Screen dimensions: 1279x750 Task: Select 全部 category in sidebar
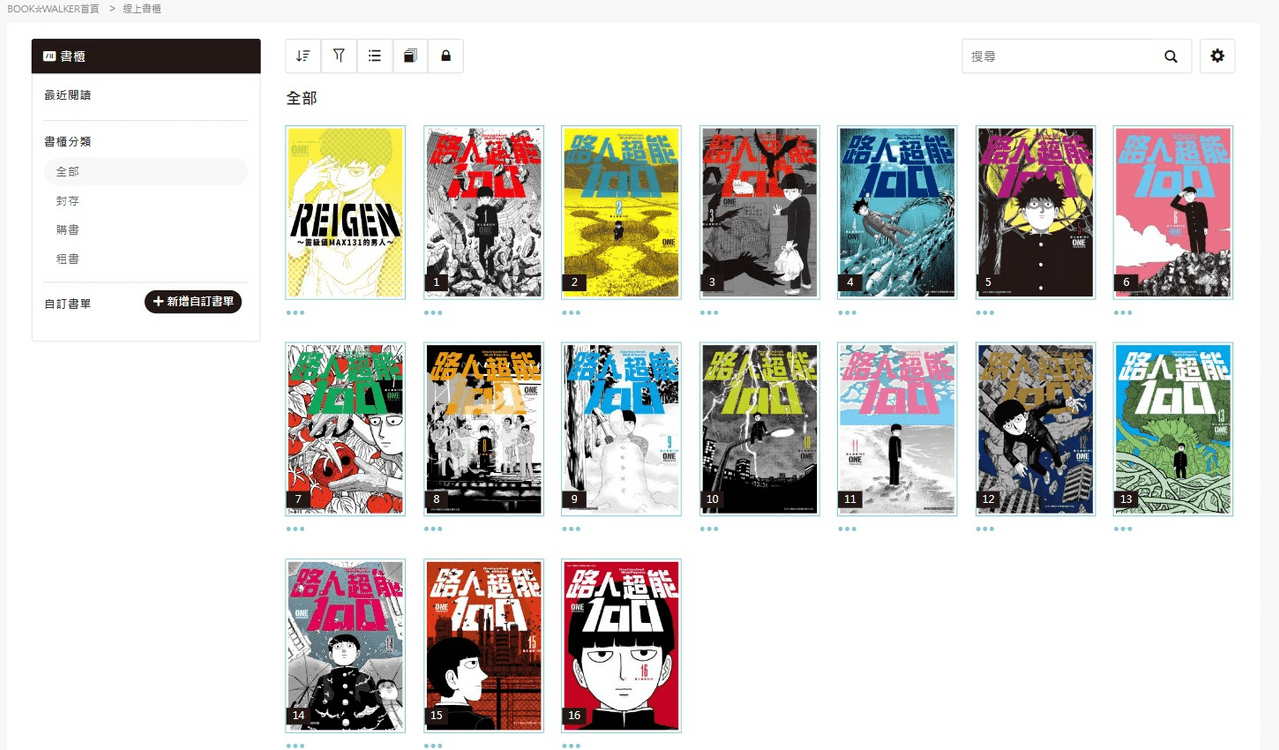pos(146,172)
